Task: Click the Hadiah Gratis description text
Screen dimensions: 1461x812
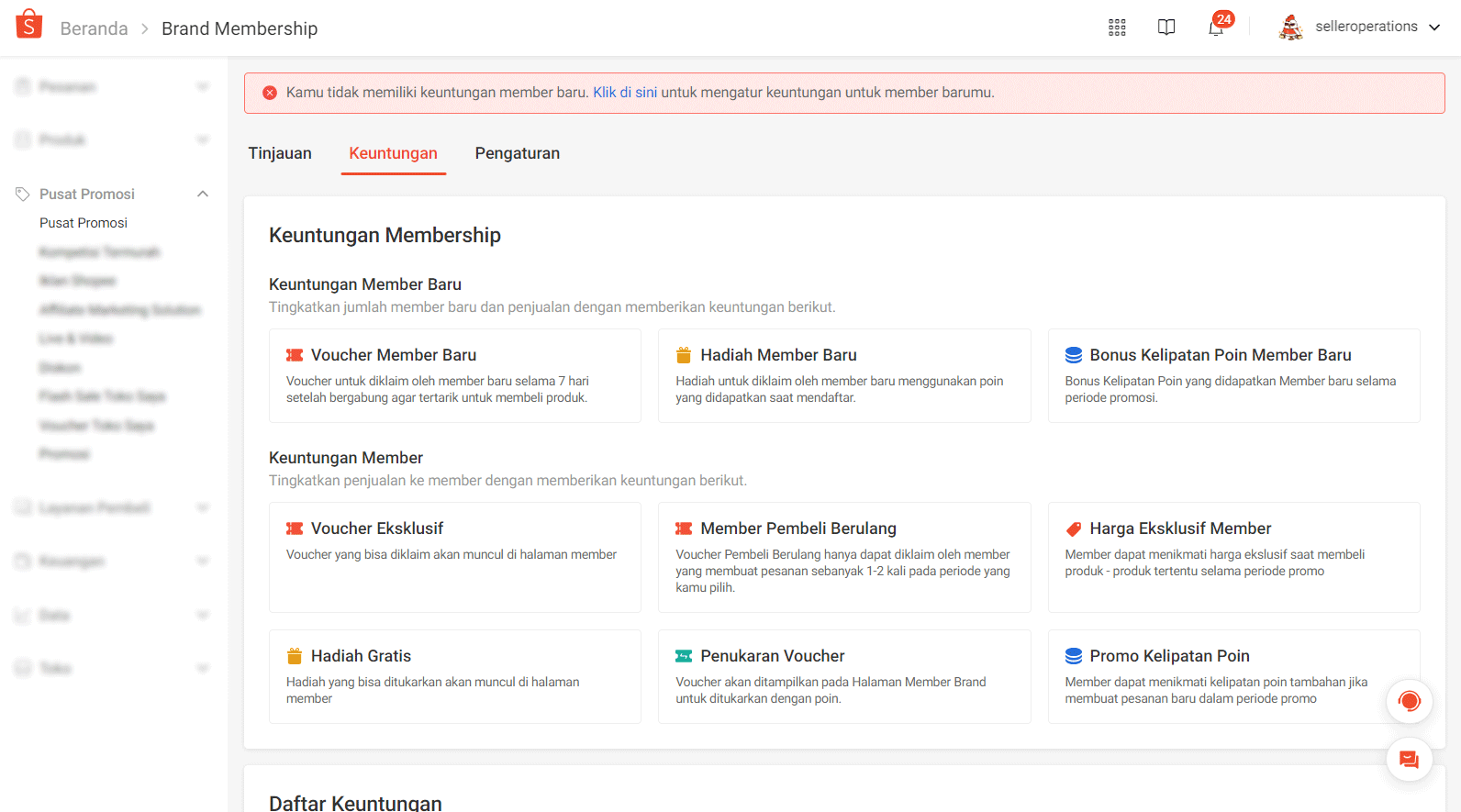Action: (x=433, y=690)
